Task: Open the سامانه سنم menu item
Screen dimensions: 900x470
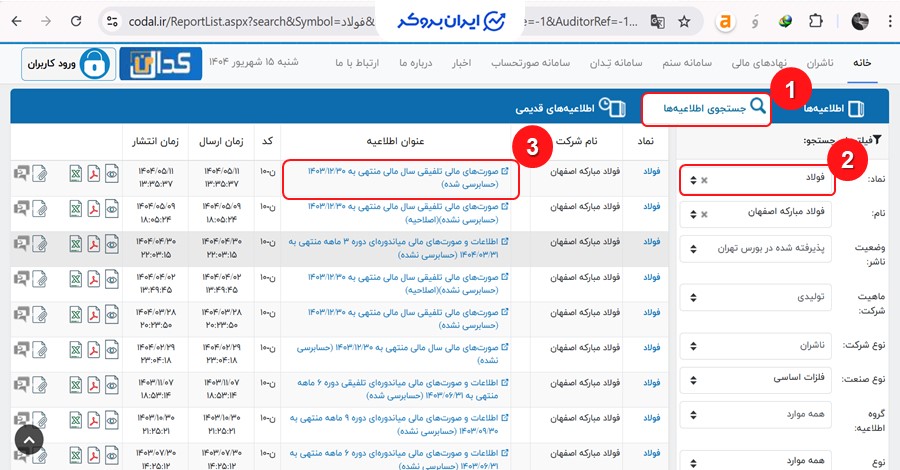Action: click(686, 63)
